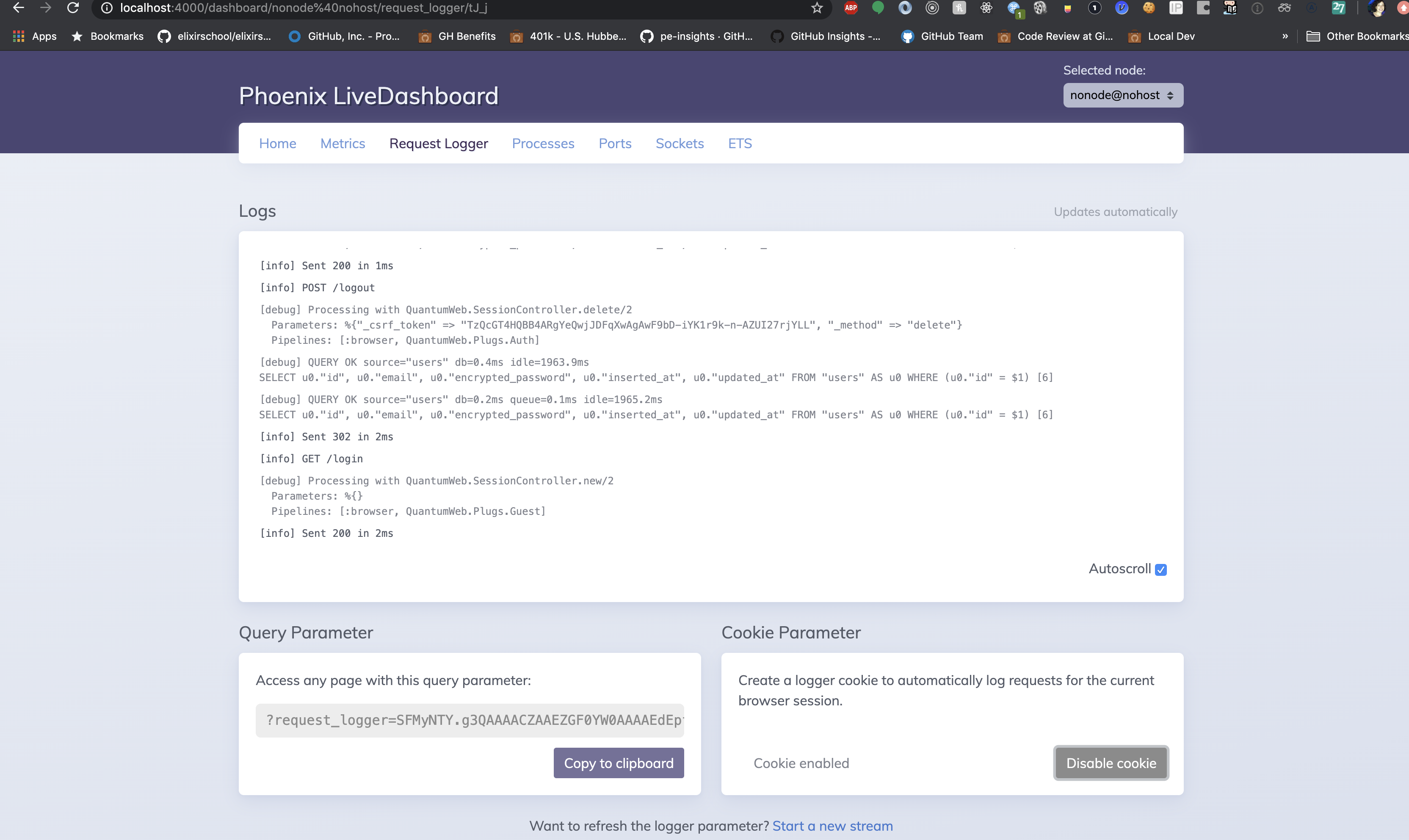Viewport: 1409px width, 840px height.
Task: Click the 'Updates automatically' label
Action: click(1115, 212)
